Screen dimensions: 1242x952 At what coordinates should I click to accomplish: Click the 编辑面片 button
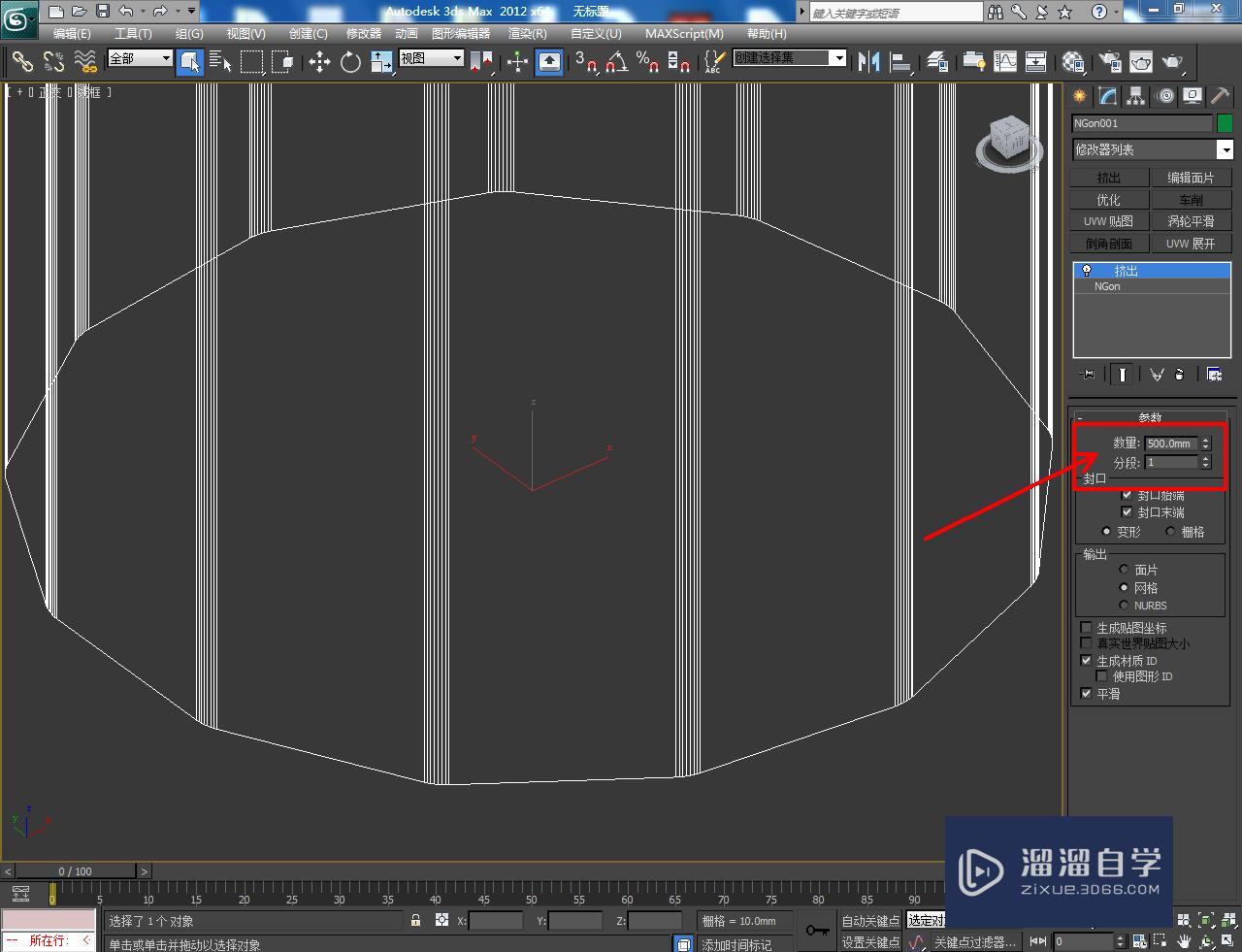pos(1191,178)
